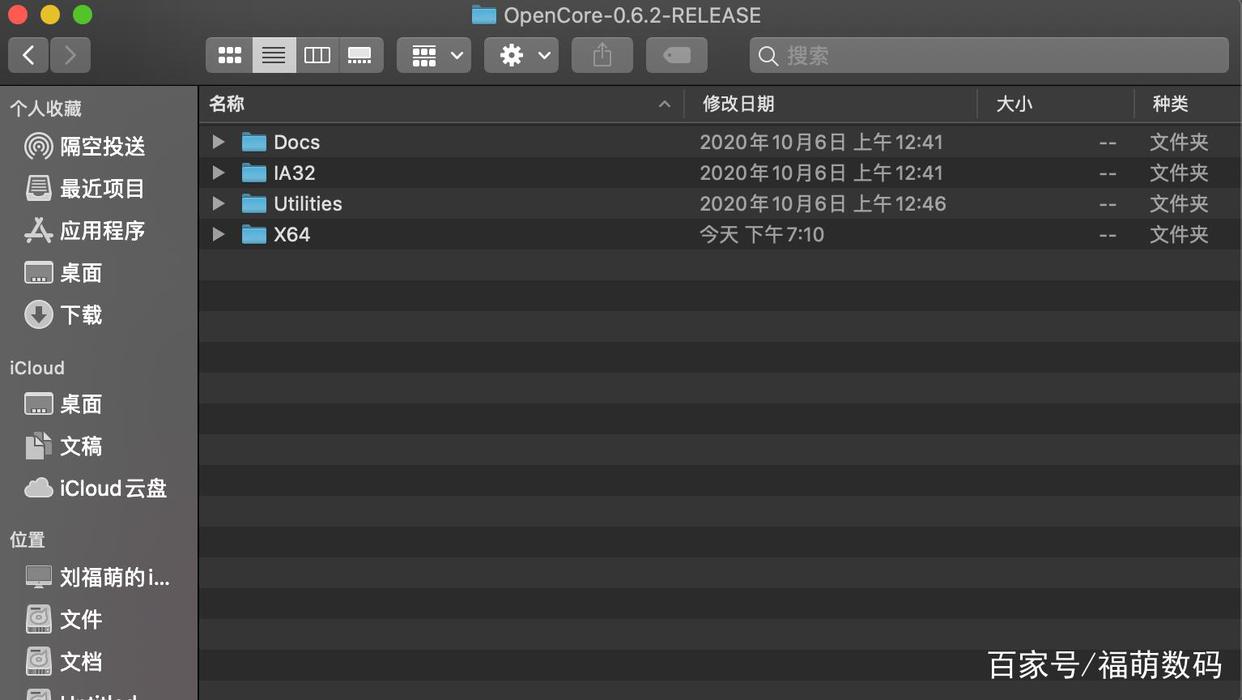Sort by the 修改日期 column header
The width and height of the screenshot is (1242, 700).
point(830,104)
